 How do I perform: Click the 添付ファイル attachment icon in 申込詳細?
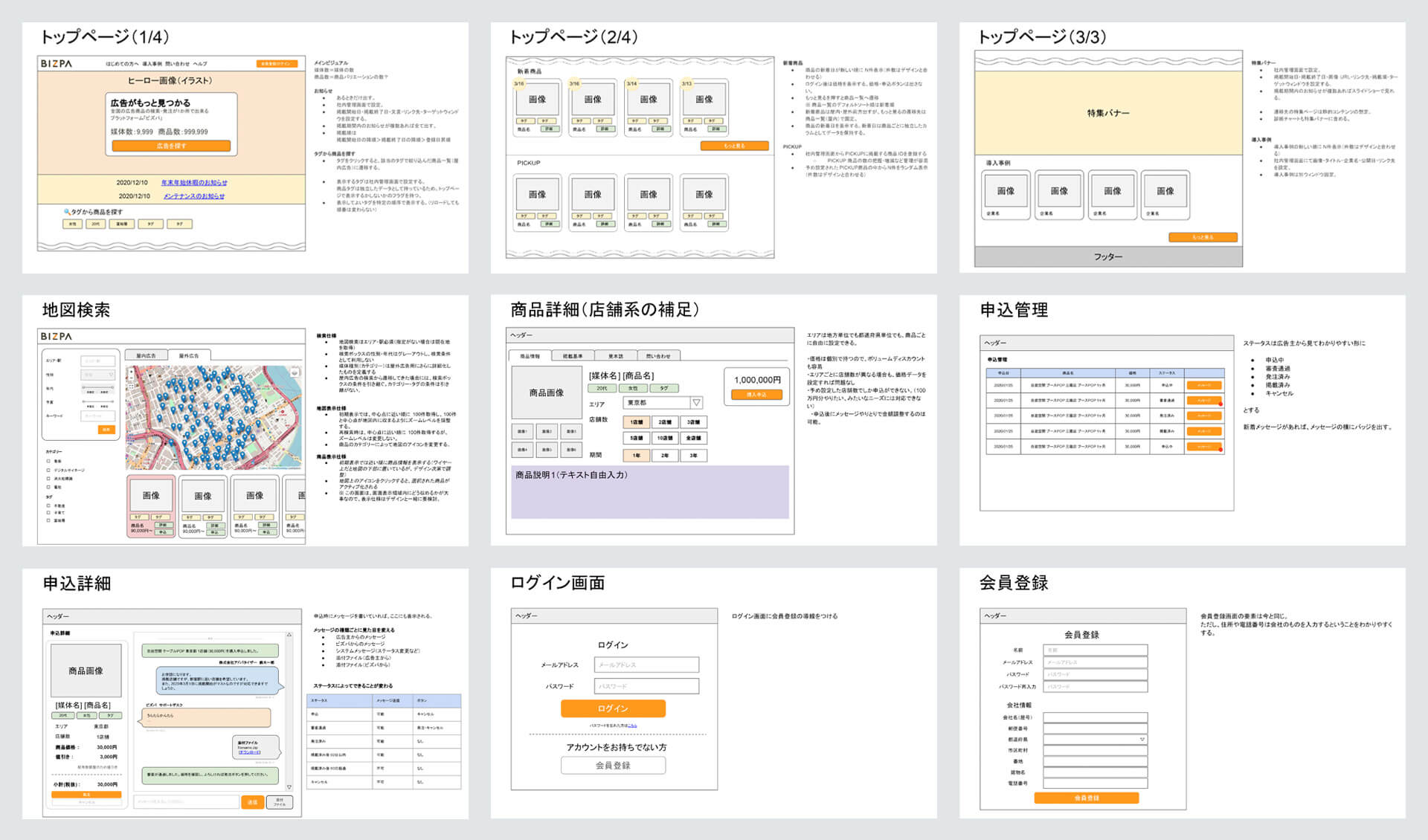tap(280, 802)
